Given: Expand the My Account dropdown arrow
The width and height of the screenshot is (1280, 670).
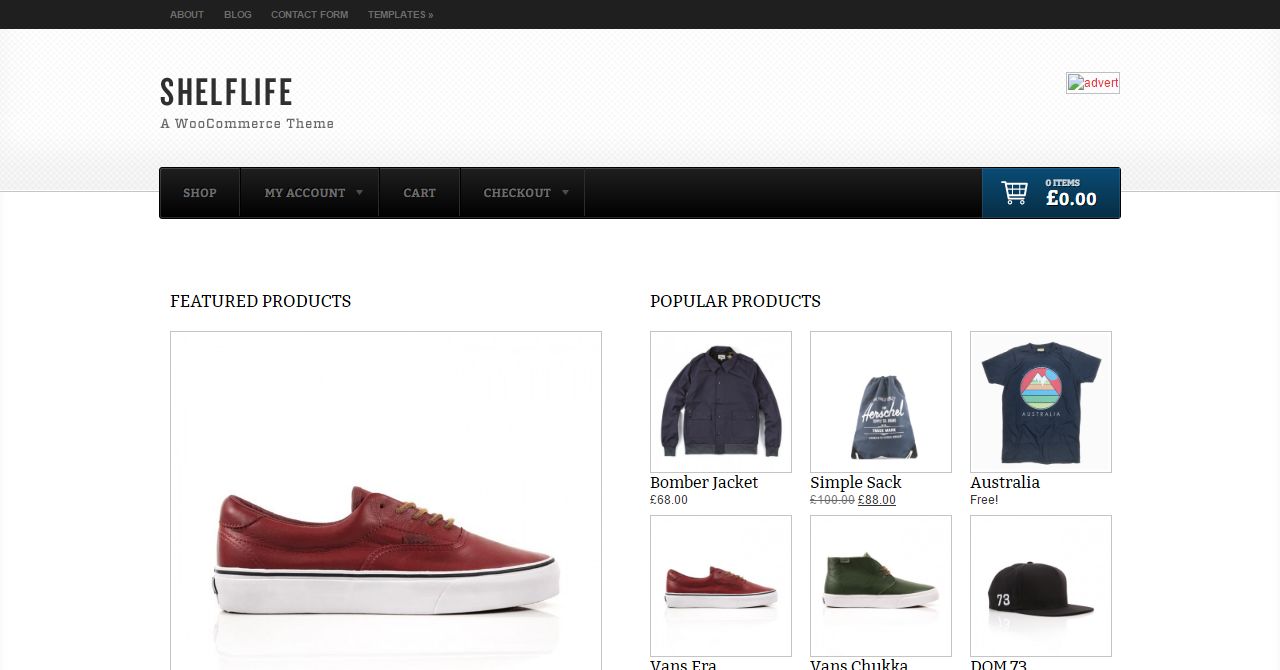Looking at the screenshot, I should tap(359, 192).
